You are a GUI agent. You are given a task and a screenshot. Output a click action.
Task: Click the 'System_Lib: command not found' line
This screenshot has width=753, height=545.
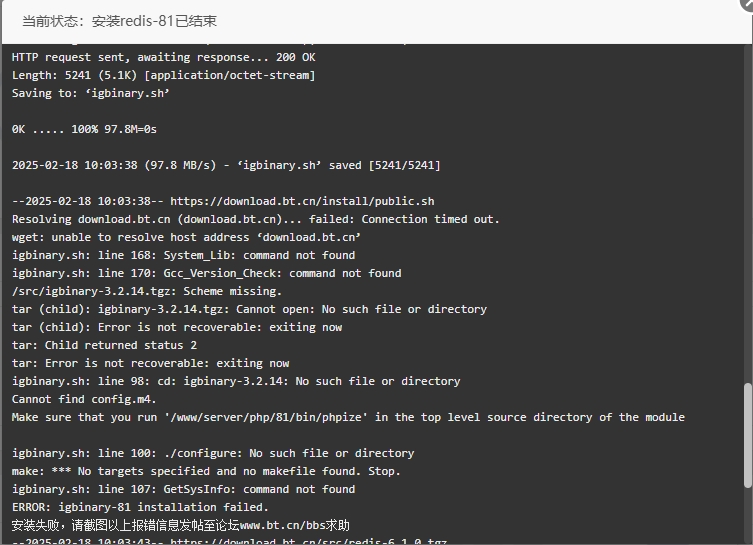(x=183, y=255)
